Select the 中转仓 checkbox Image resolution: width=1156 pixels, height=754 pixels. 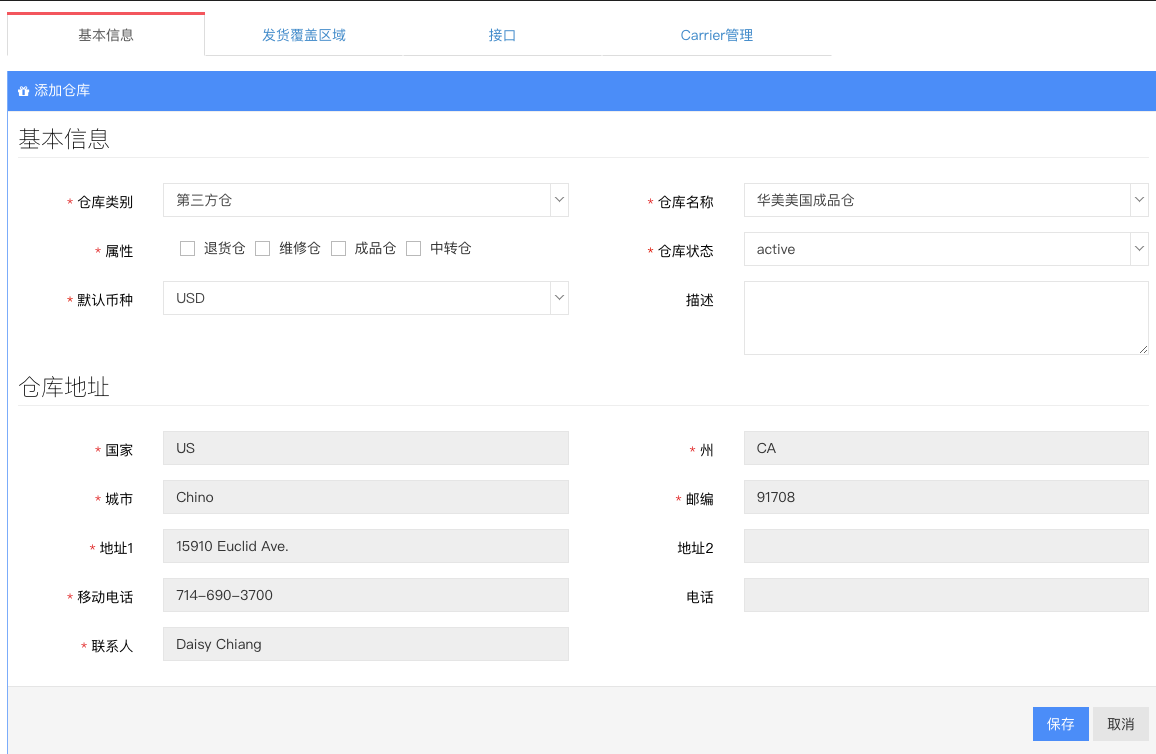coord(414,248)
